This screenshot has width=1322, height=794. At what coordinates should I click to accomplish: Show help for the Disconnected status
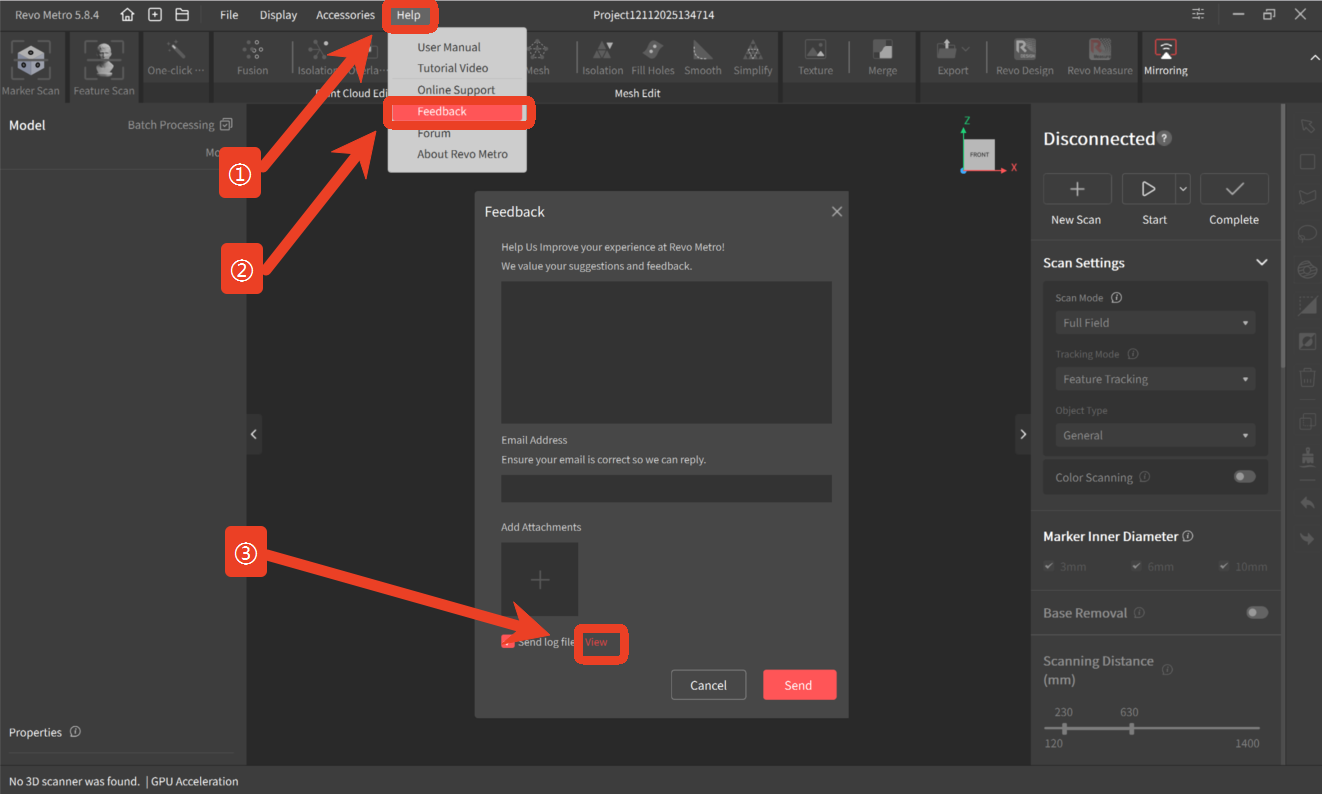1165,140
